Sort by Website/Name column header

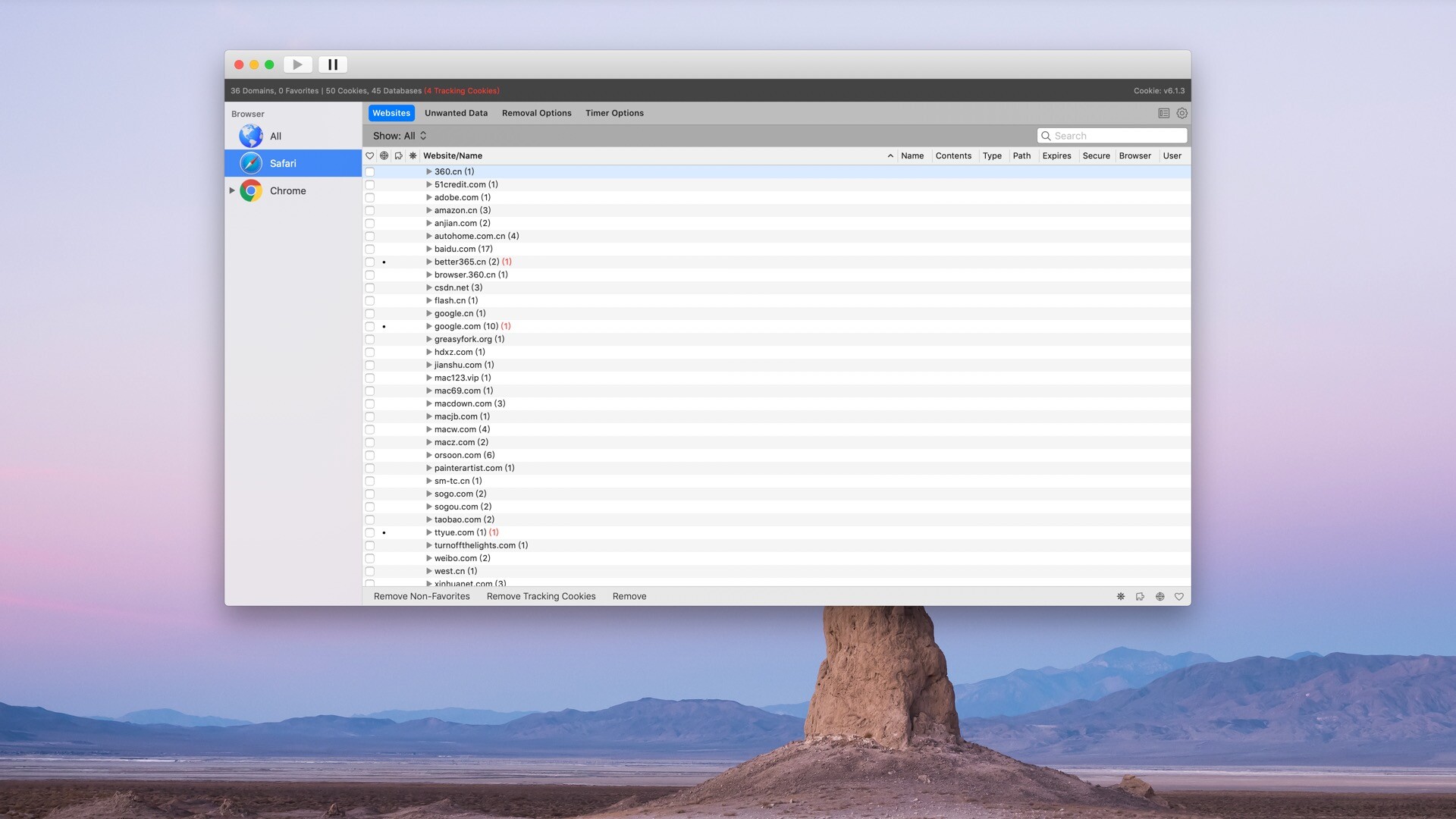(x=658, y=156)
